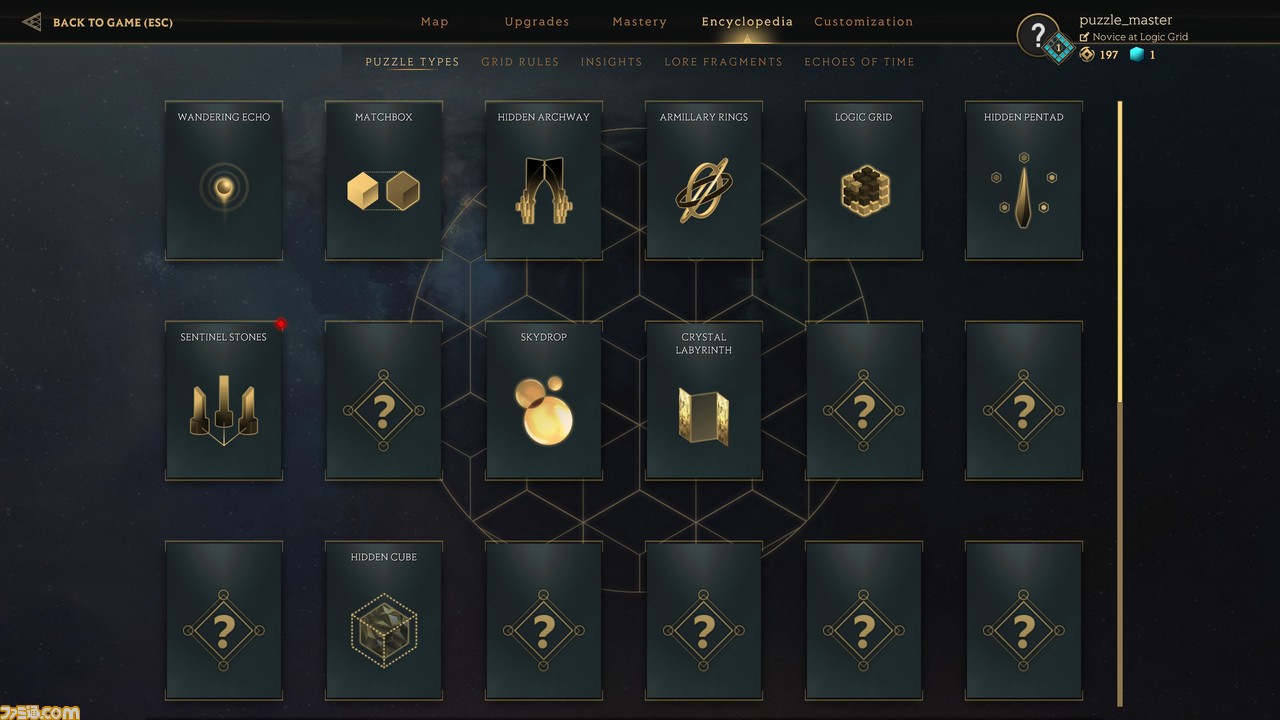Viewport: 1280px width, 720px height.
Task: Open the Hidden Archway card
Action: tap(544, 180)
